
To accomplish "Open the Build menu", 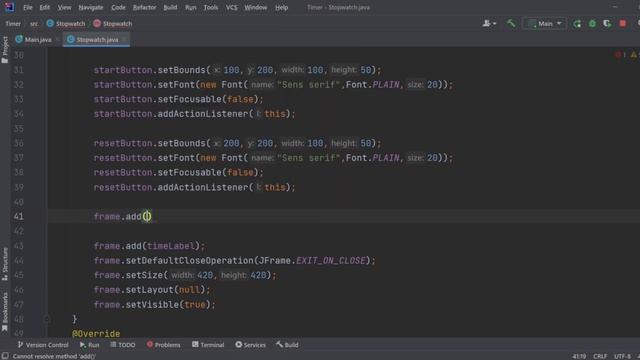I will [x=170, y=7].
